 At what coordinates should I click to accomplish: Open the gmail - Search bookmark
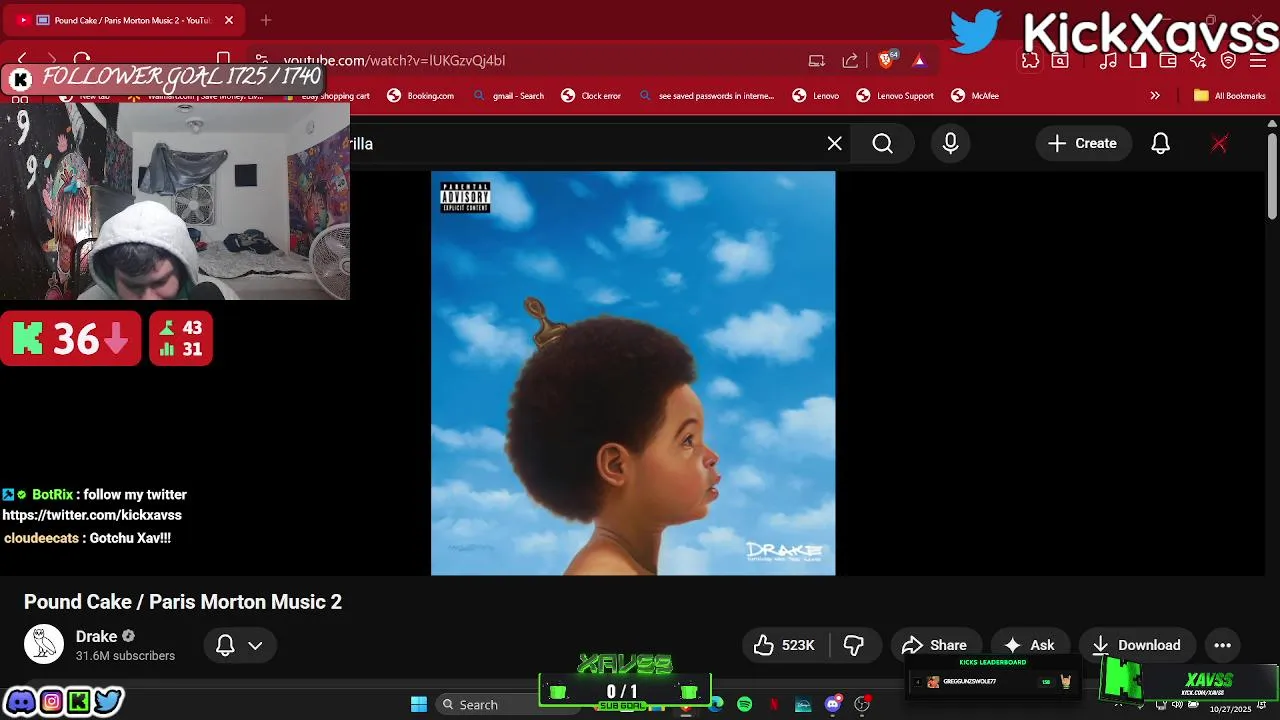pos(509,96)
